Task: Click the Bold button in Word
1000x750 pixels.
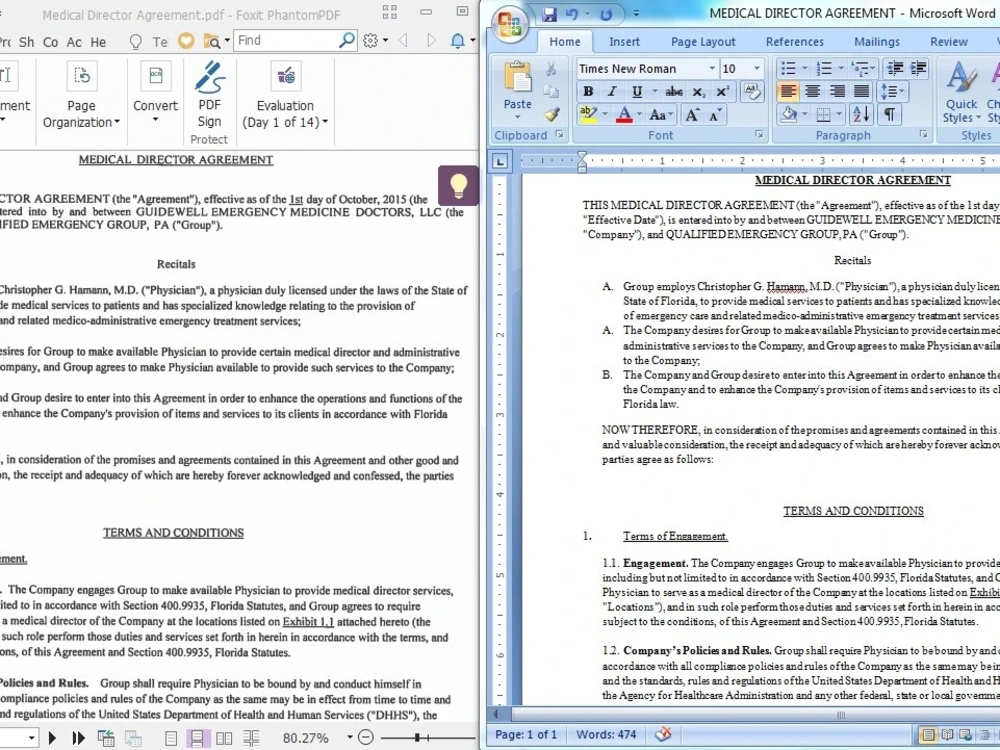Action: pos(588,91)
